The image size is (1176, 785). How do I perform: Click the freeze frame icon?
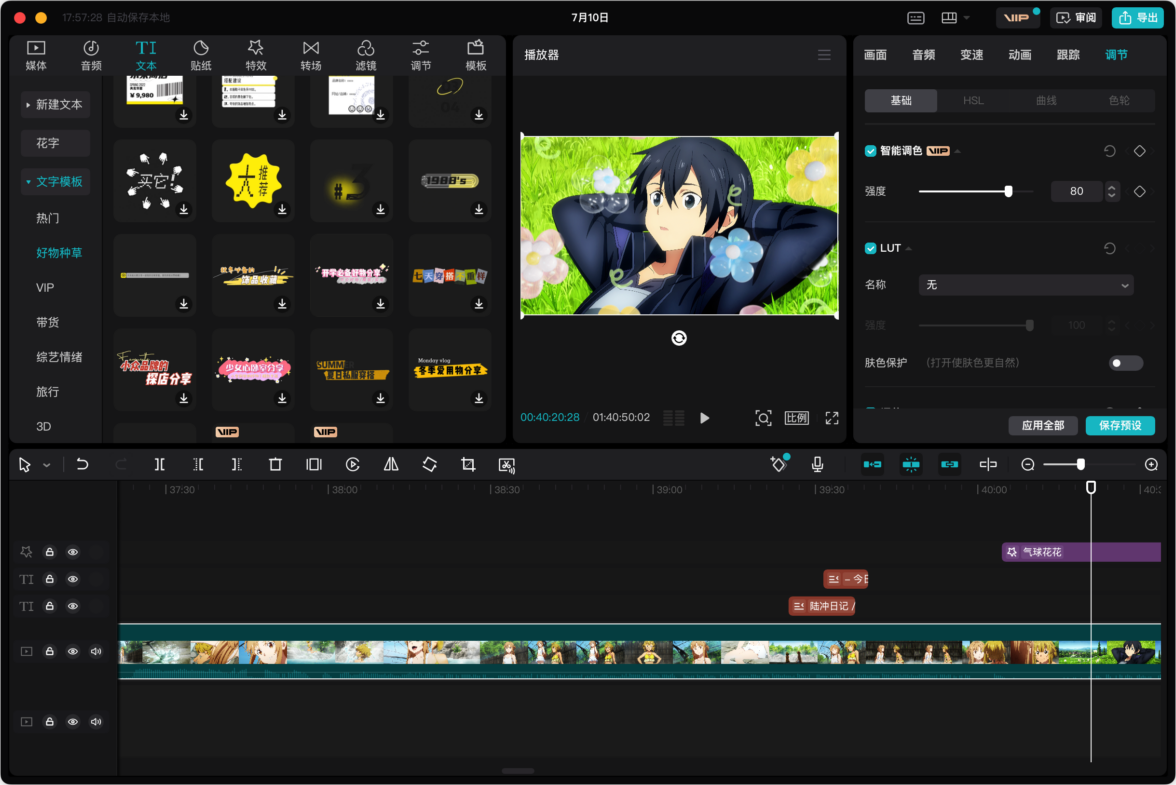tap(314, 465)
